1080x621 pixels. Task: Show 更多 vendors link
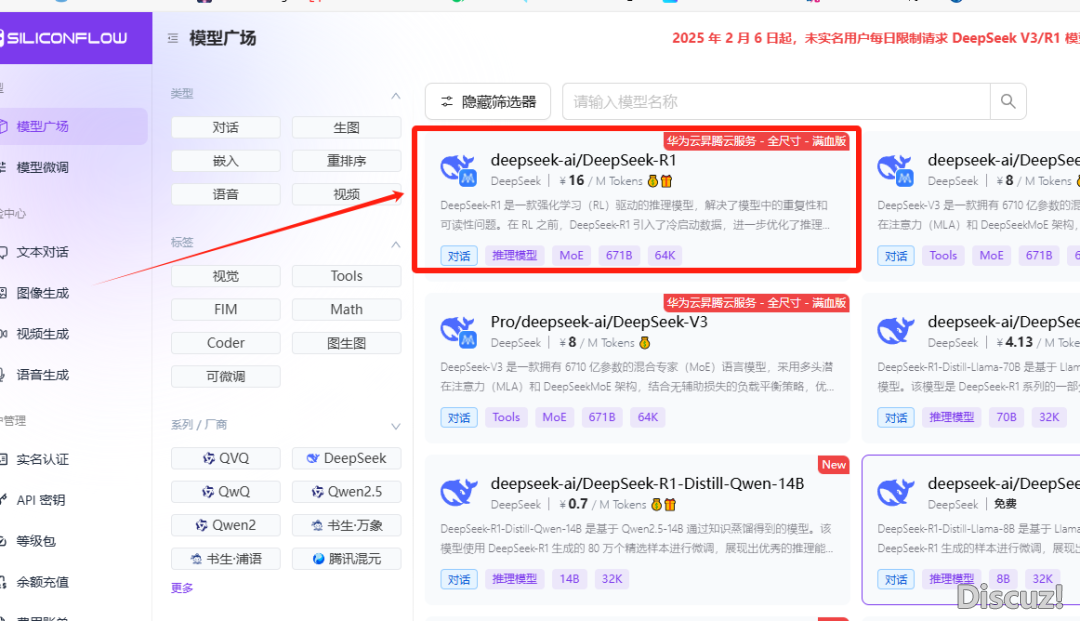(x=182, y=588)
